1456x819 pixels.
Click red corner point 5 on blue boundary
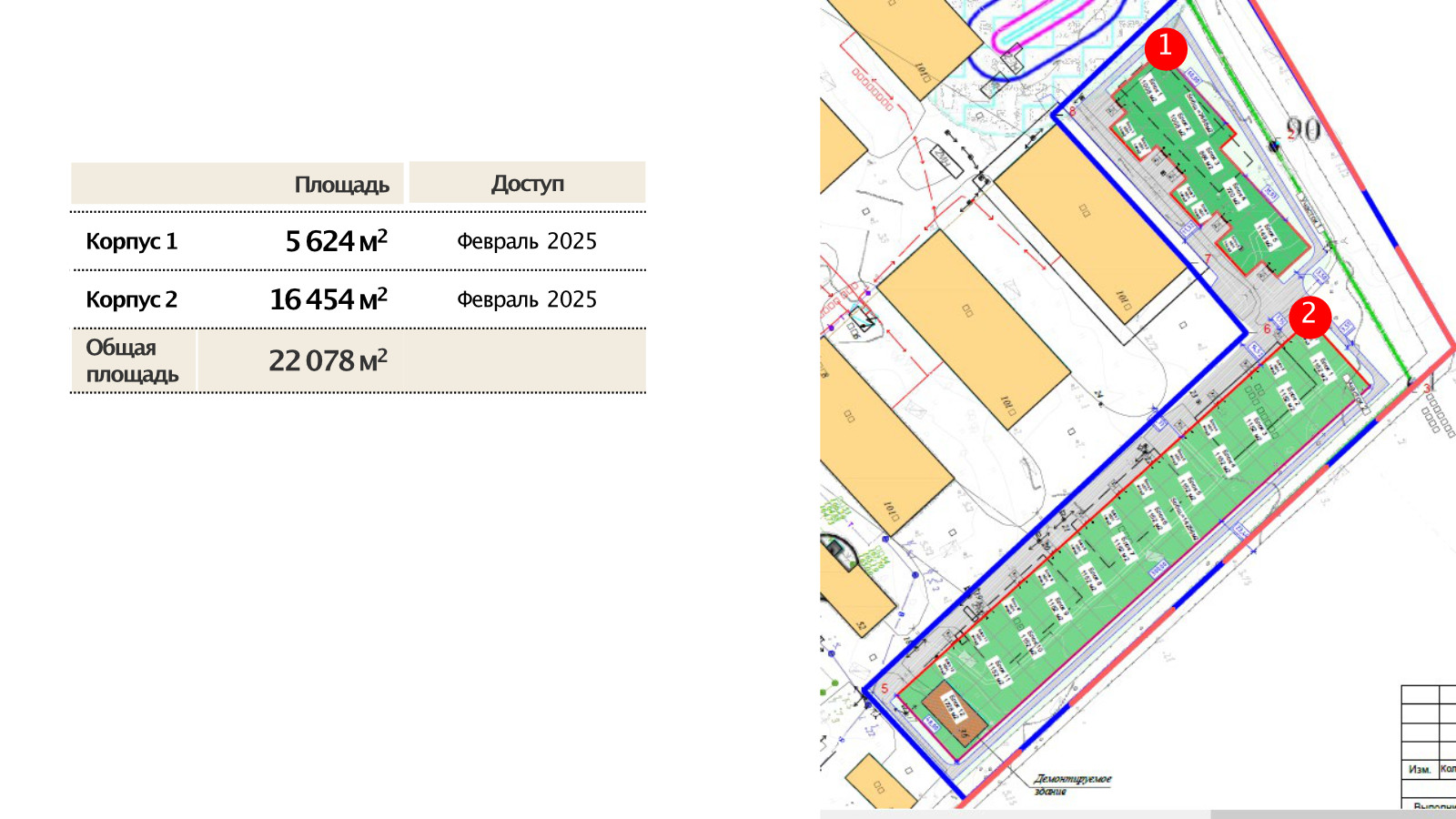(x=885, y=689)
